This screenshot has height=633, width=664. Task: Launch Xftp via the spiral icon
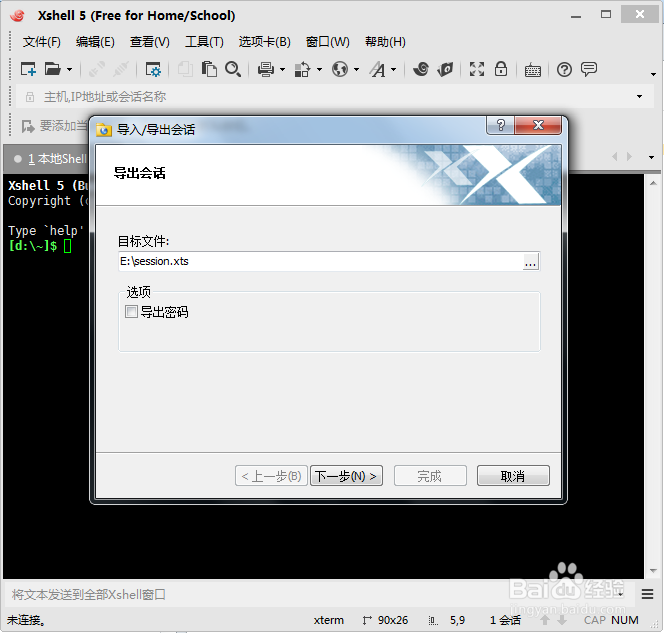pyautogui.click(x=421, y=69)
